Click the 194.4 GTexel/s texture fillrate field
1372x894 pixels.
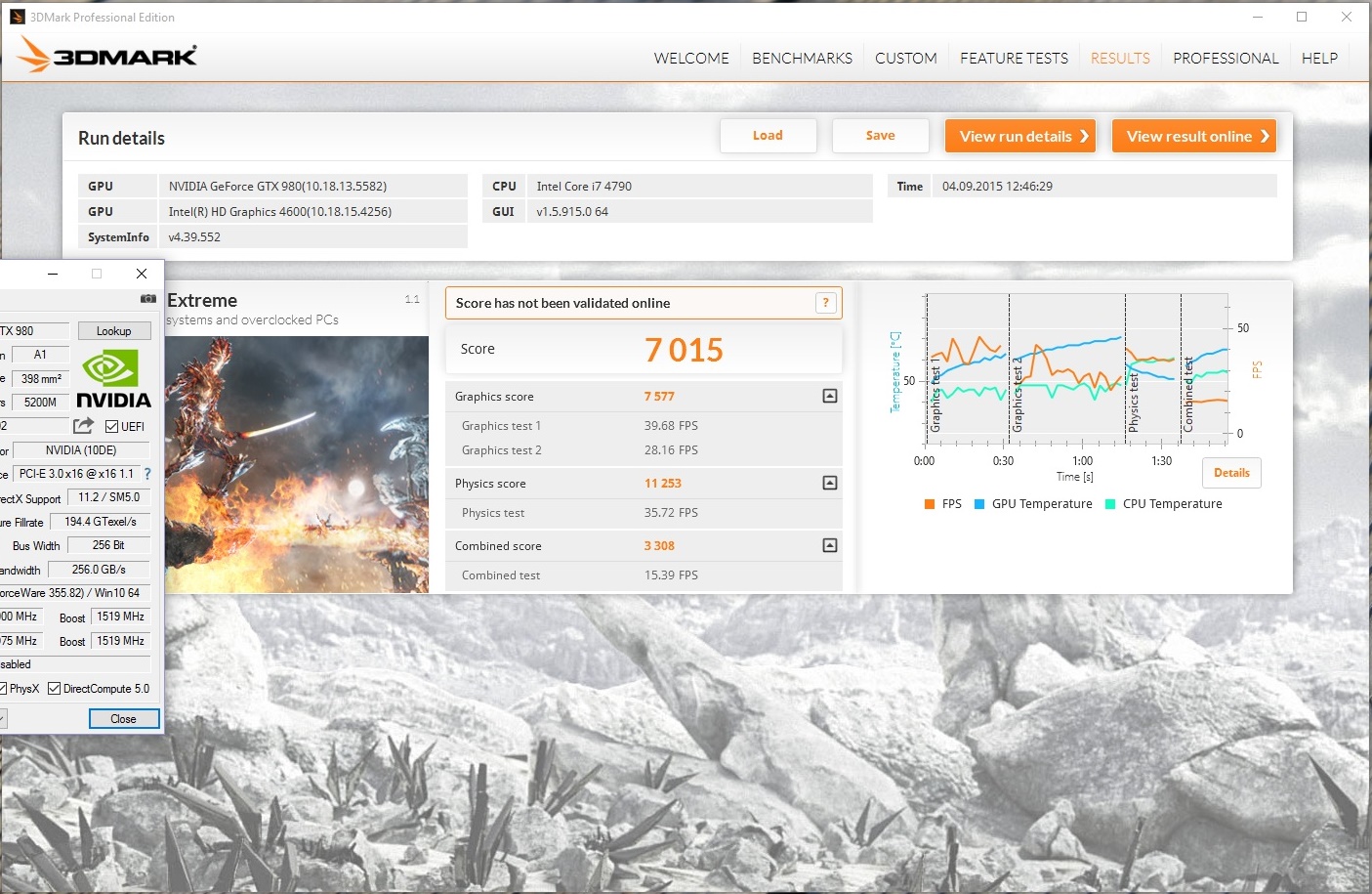tap(101, 522)
